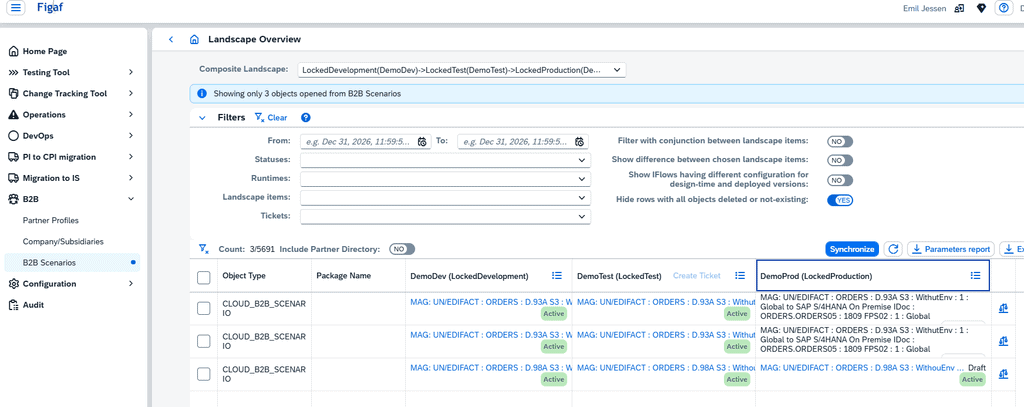Toggle Include Partner Directory switch
The width and height of the screenshot is (1024, 407).
click(x=402, y=249)
